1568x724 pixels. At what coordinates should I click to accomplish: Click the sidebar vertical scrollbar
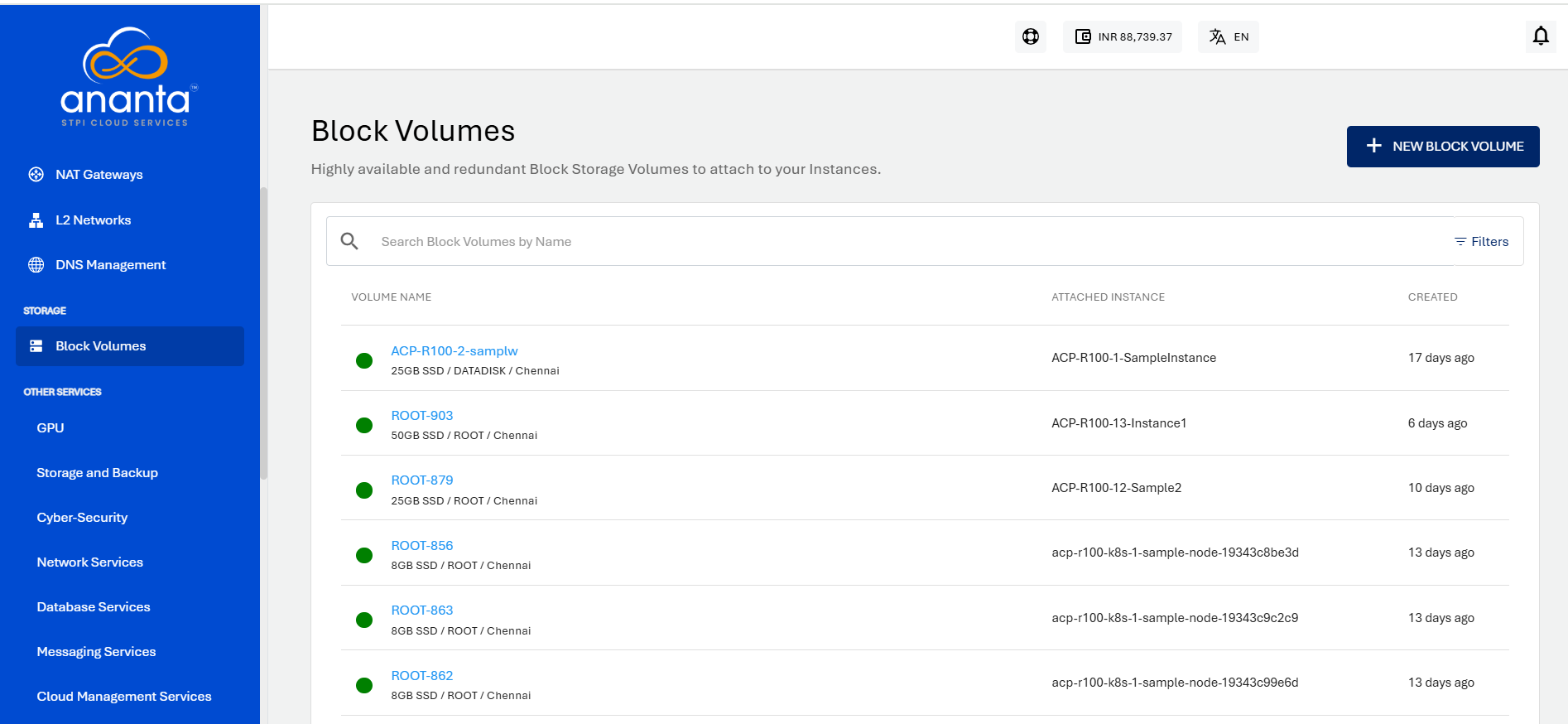263,333
